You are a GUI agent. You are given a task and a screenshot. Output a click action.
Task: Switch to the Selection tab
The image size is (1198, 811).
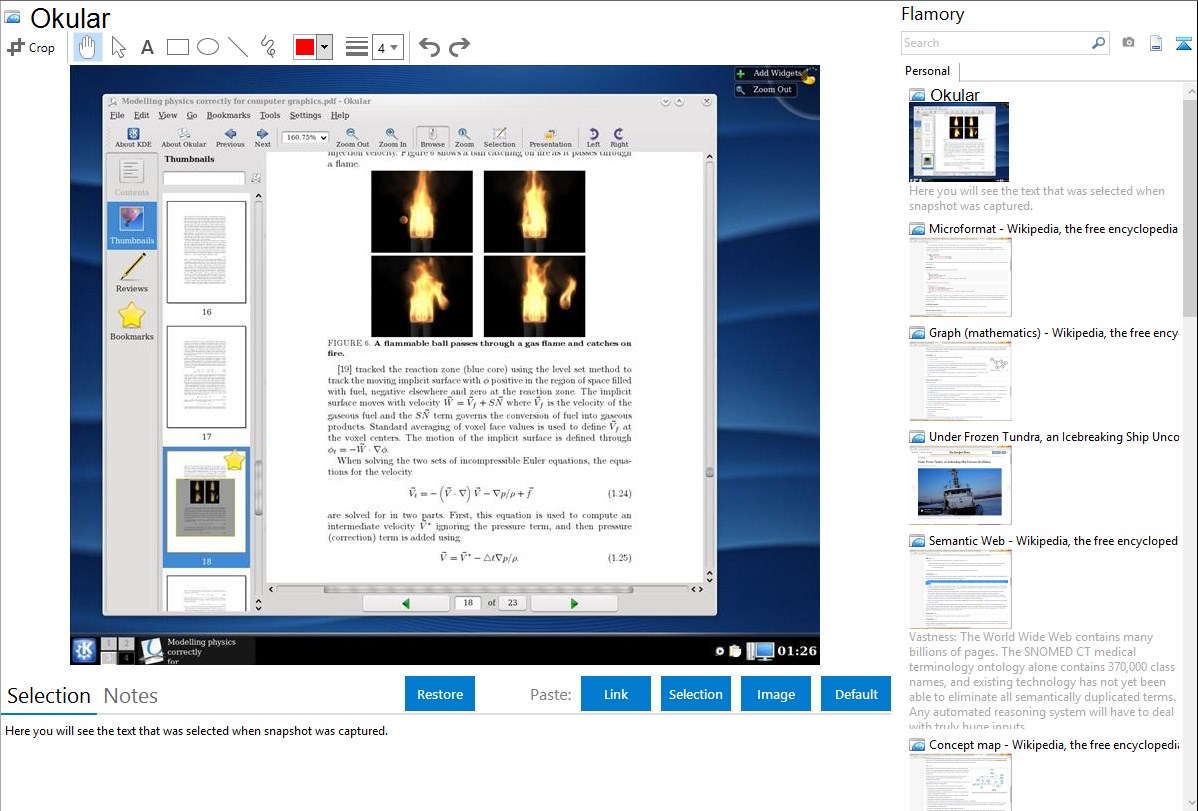click(49, 696)
